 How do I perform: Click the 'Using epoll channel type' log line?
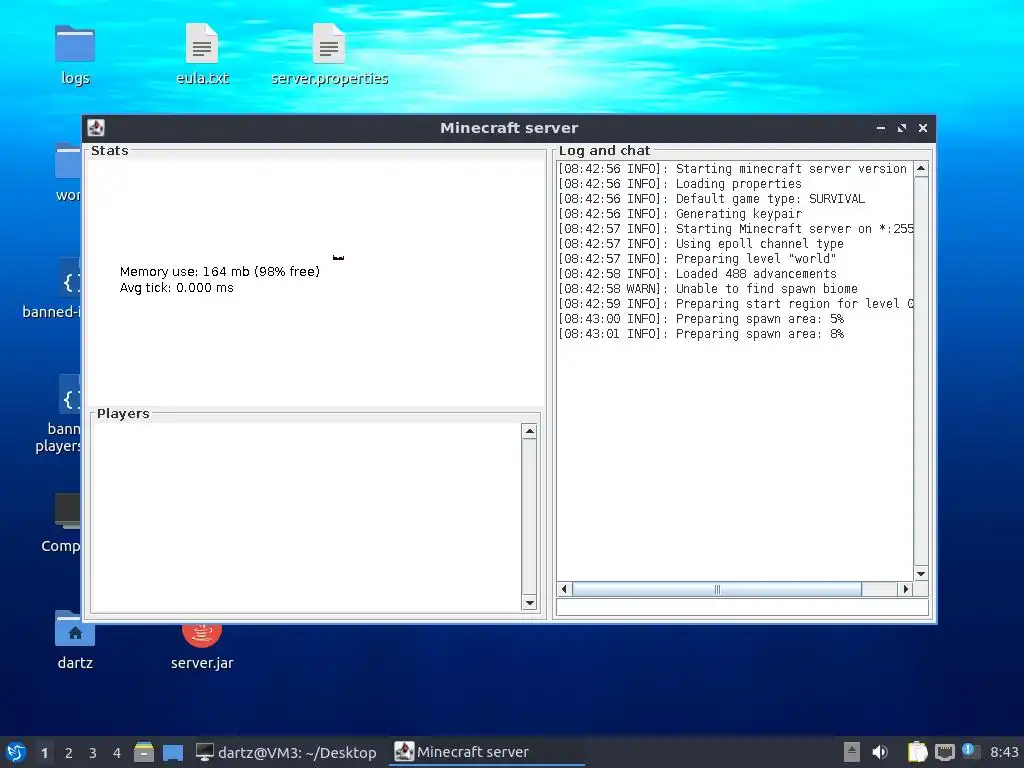701,244
